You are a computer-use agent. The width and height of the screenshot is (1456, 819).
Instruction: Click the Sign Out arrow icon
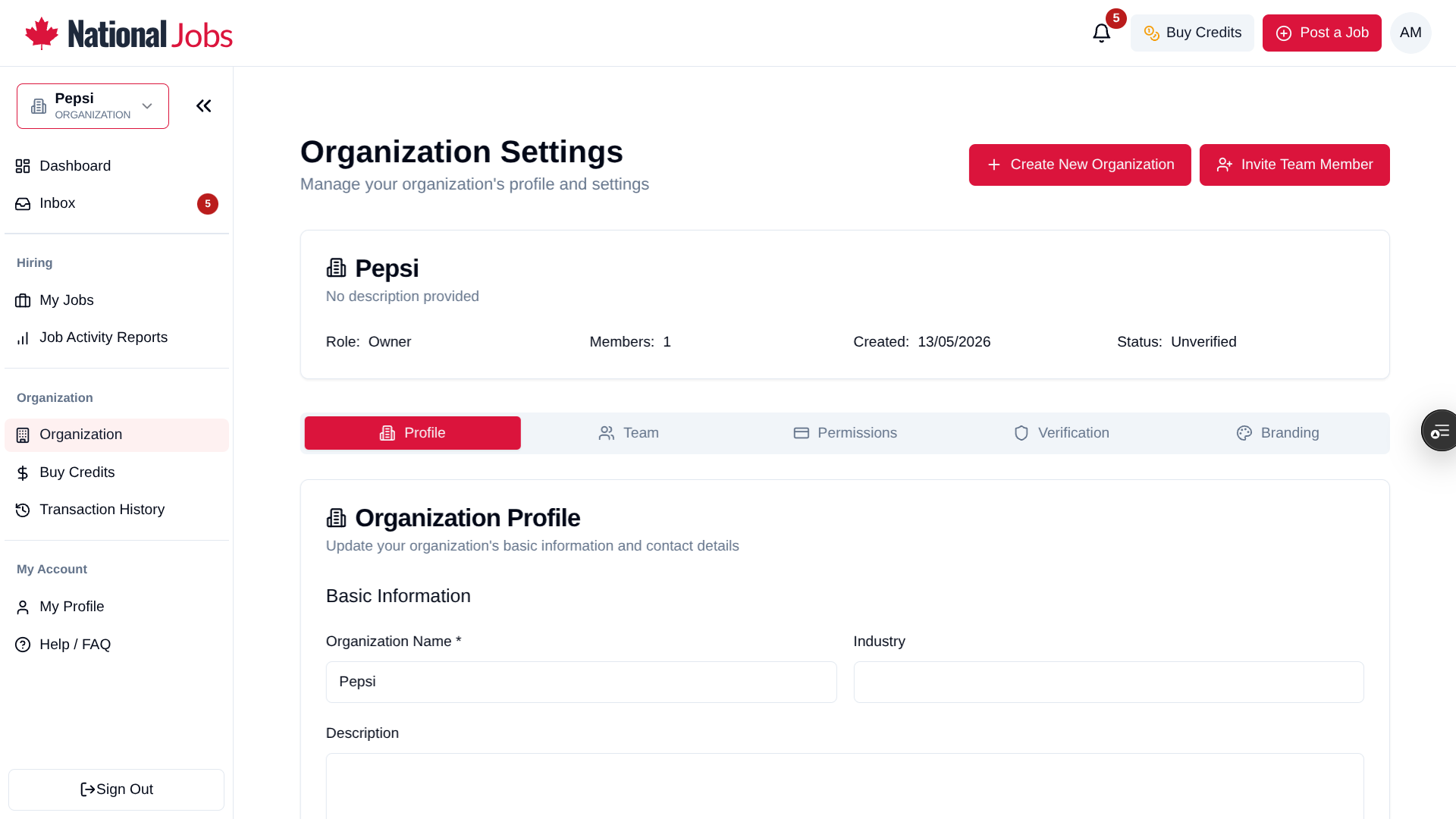(x=88, y=789)
